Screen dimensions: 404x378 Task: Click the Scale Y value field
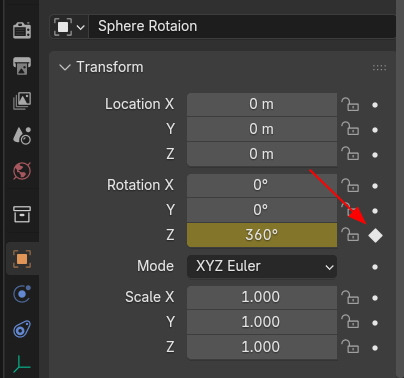click(x=262, y=322)
